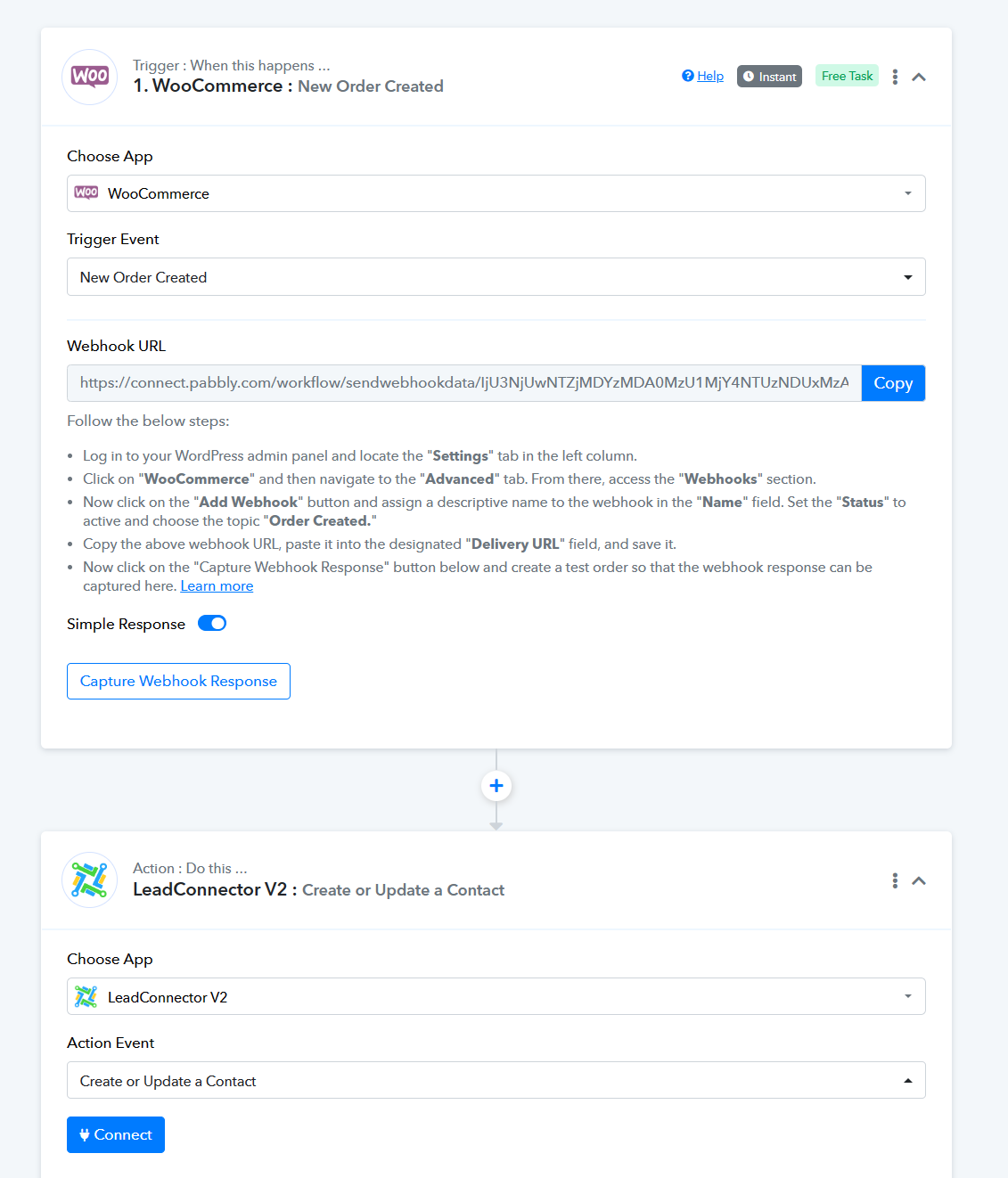Copy the webhook URL
The image size is (1008, 1178).
tap(893, 383)
